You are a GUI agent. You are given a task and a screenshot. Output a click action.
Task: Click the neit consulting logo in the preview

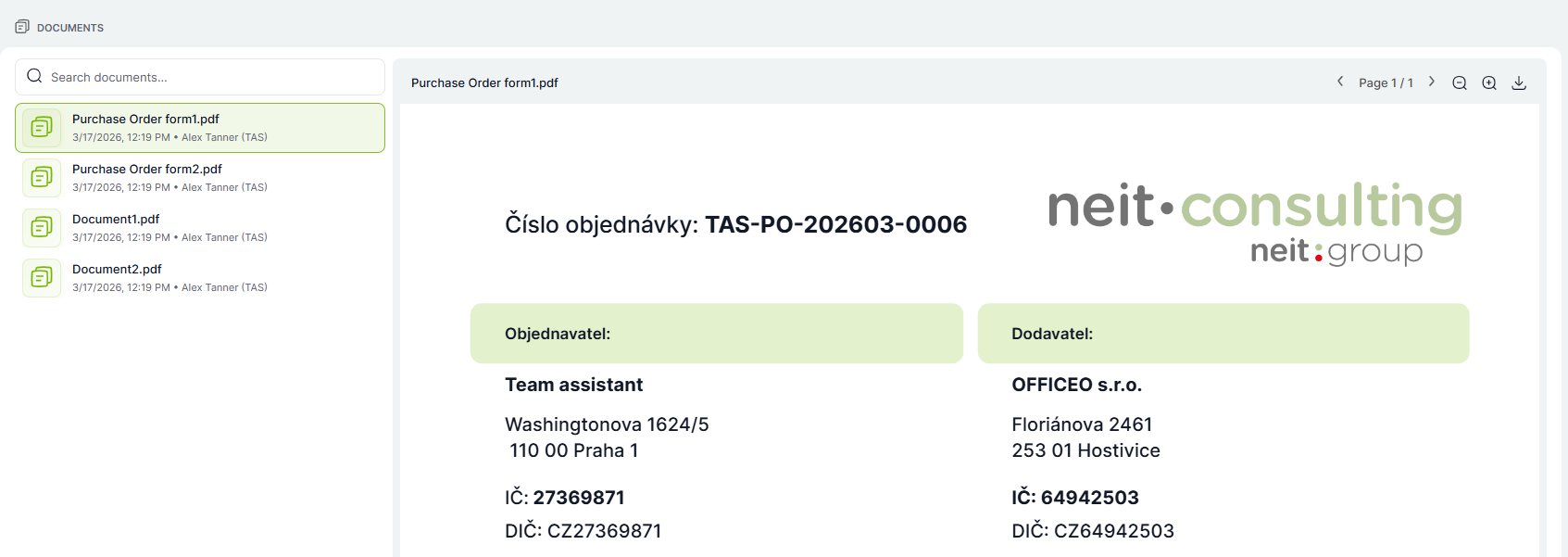[1255, 222]
